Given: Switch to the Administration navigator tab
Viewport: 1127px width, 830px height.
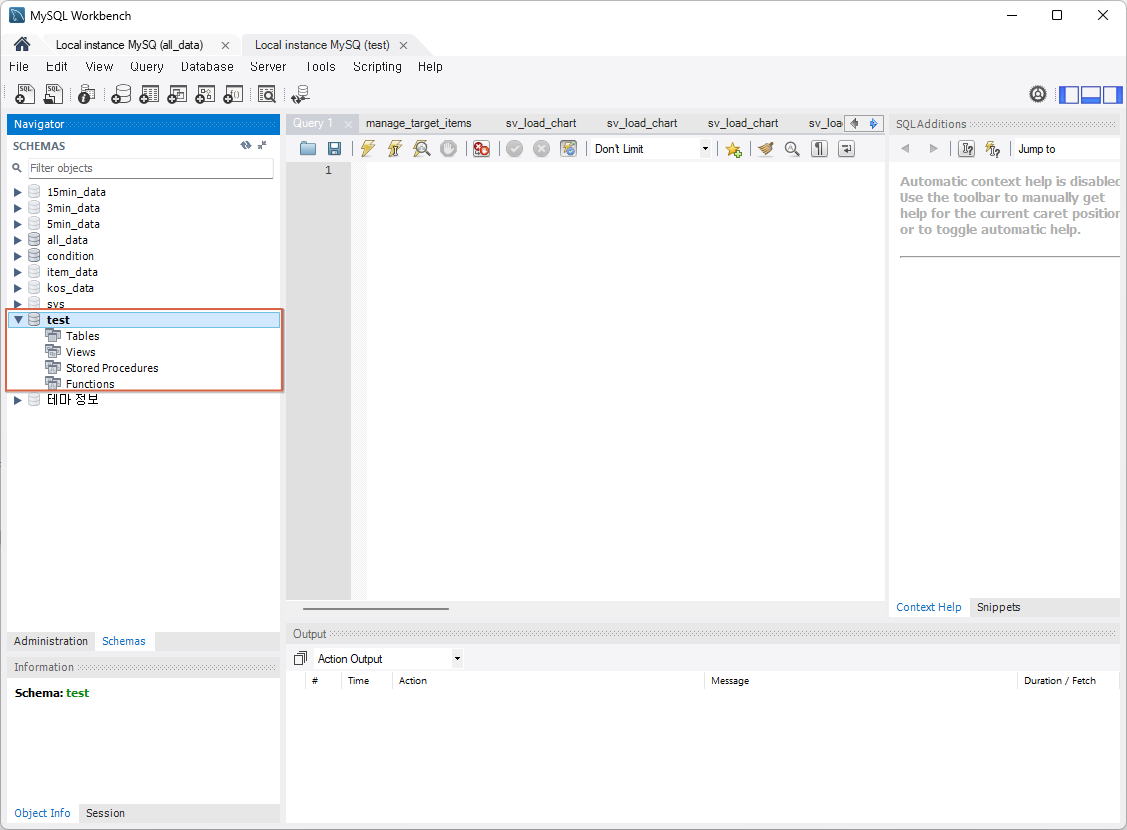Looking at the screenshot, I should pyautogui.click(x=50, y=641).
